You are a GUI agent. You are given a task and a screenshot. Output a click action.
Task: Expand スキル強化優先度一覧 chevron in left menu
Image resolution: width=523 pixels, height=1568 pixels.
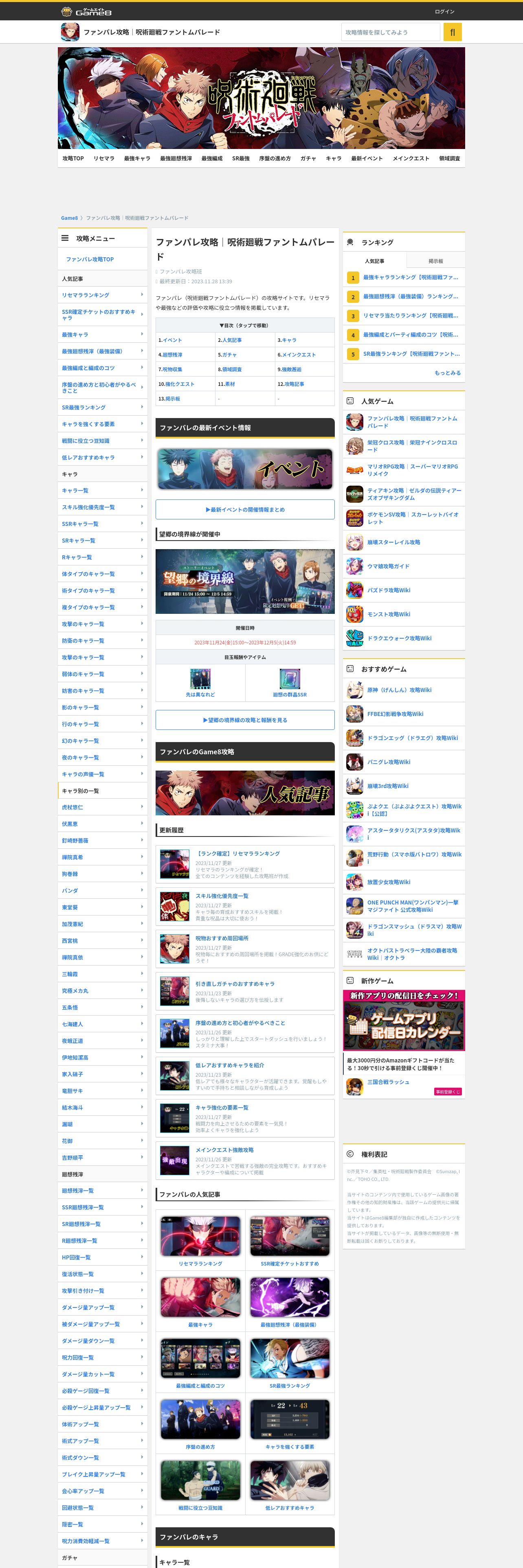pos(143,507)
